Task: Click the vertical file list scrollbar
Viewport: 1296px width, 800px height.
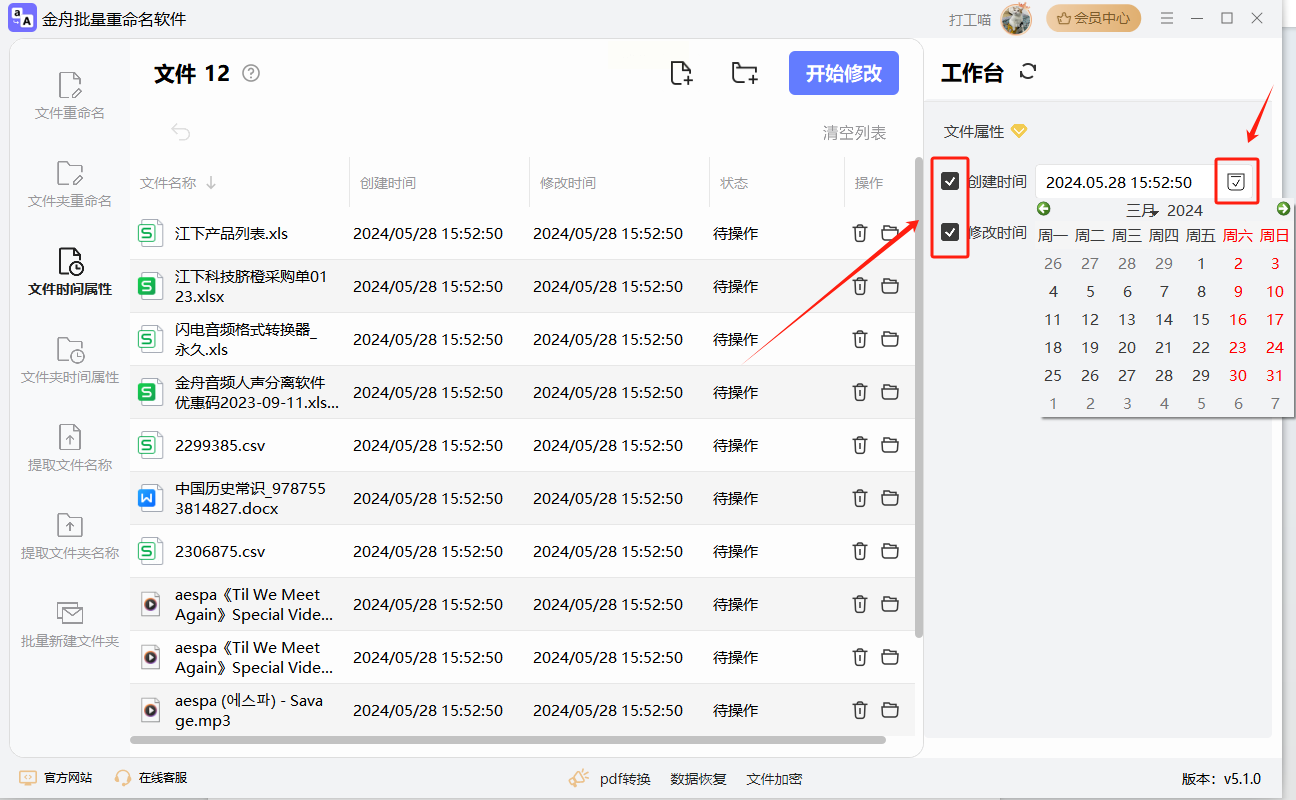Action: pyautogui.click(x=919, y=400)
